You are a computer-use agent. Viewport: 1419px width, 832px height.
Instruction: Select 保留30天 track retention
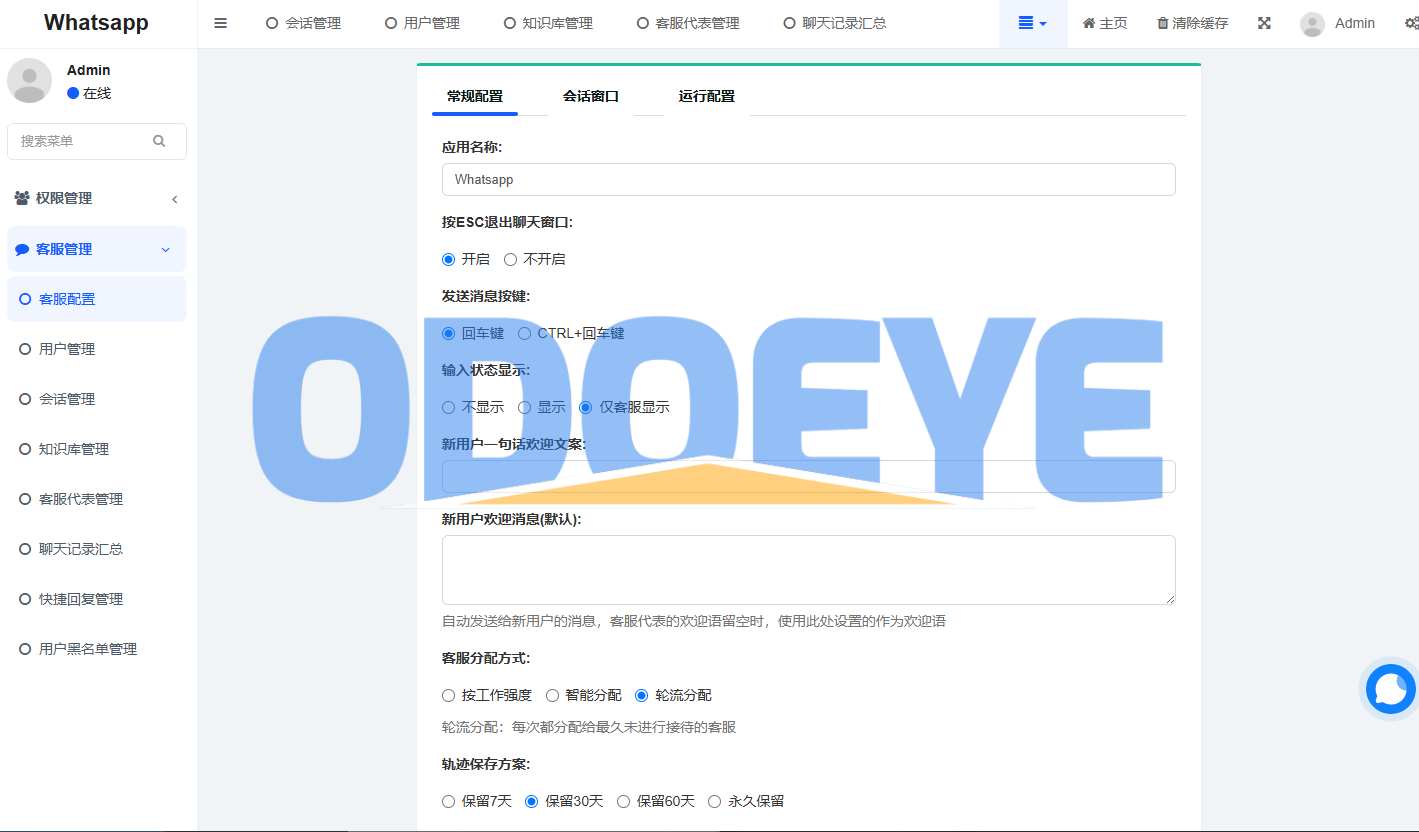pos(531,801)
